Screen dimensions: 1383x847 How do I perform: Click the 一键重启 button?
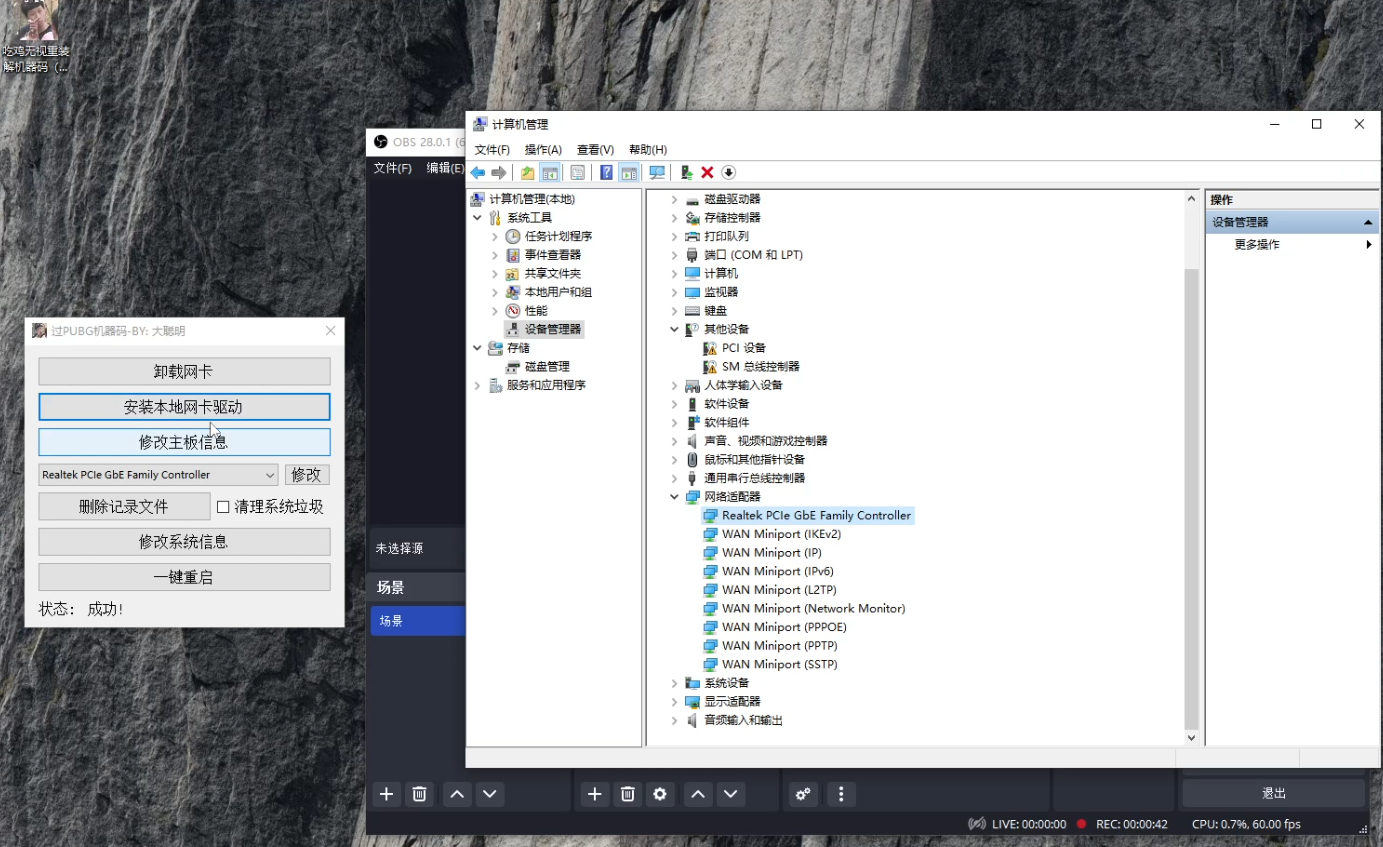click(x=184, y=577)
